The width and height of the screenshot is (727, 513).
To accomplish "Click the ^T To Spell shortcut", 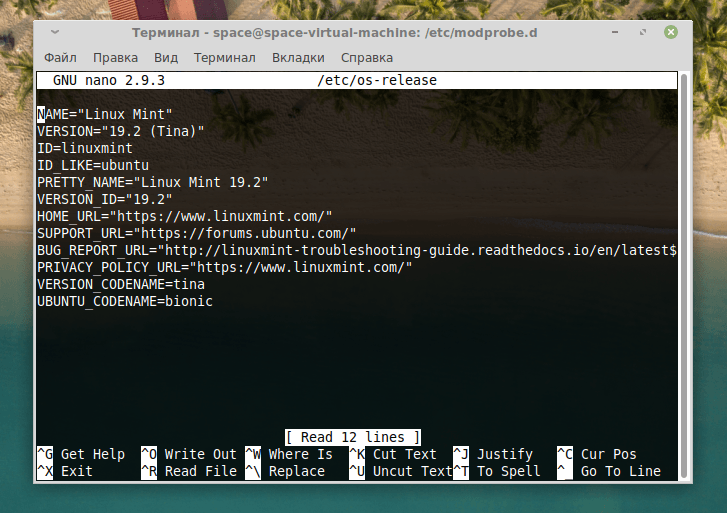I will (x=497, y=471).
